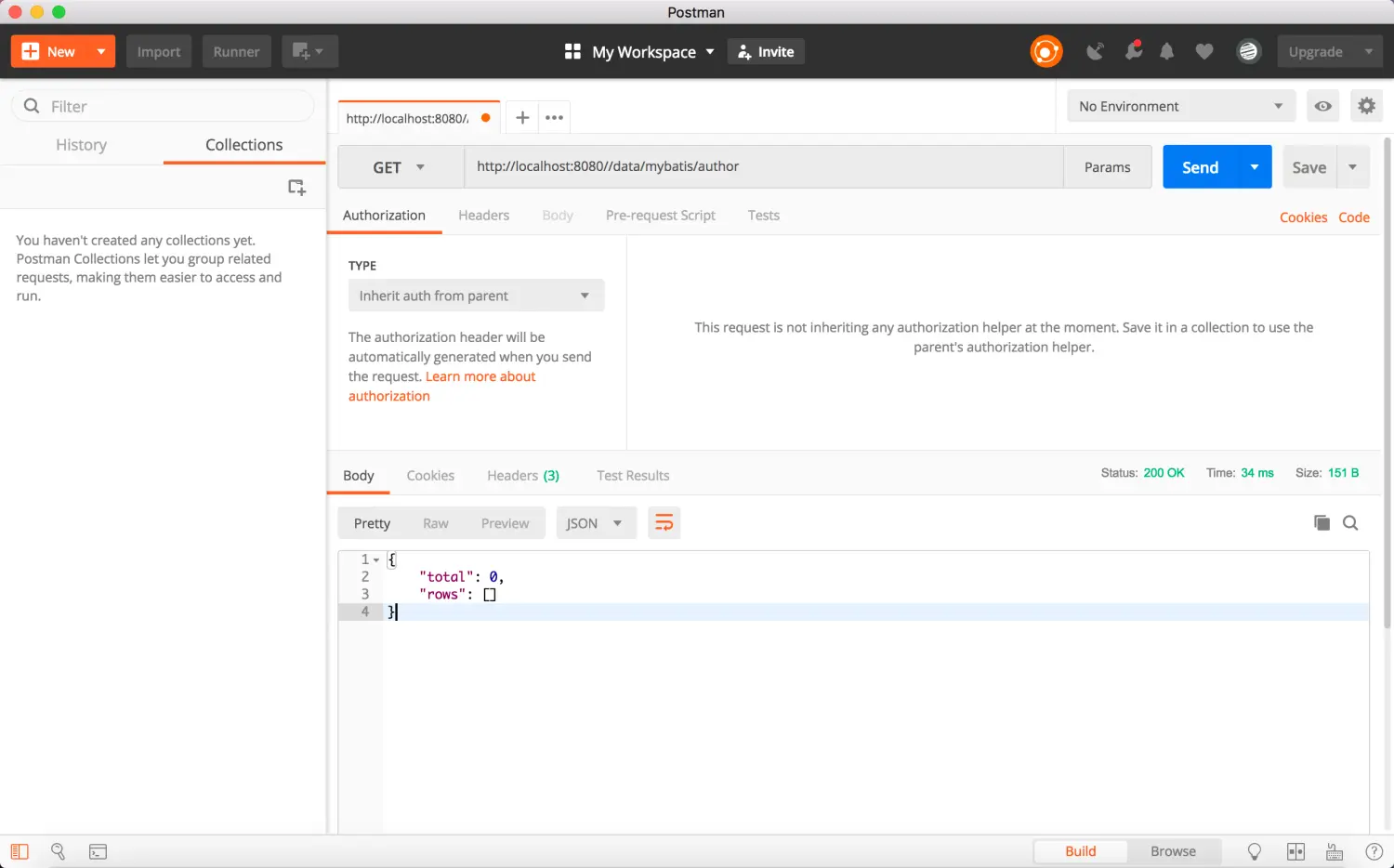Select the Tests tab
Viewport: 1394px width, 868px height.
point(764,216)
